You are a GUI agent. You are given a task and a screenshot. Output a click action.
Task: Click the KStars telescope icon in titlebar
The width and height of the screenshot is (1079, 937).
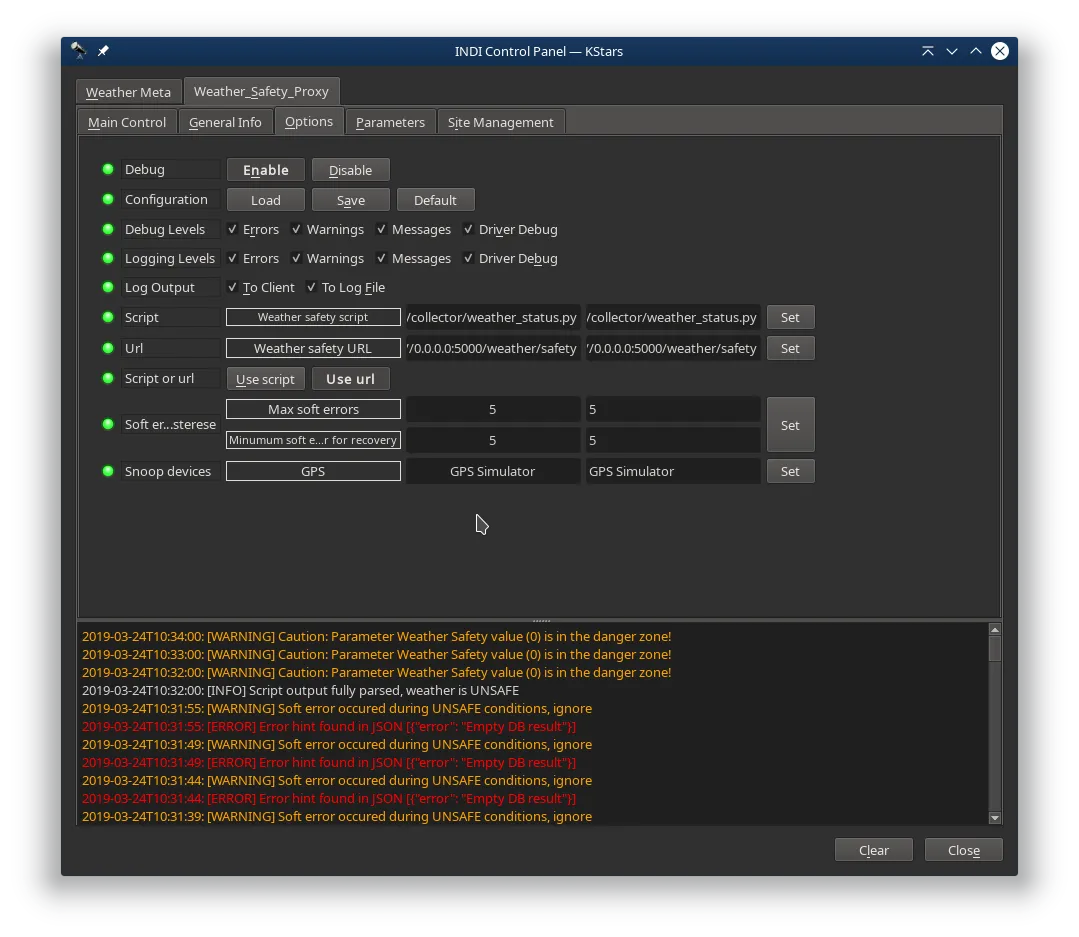78,50
